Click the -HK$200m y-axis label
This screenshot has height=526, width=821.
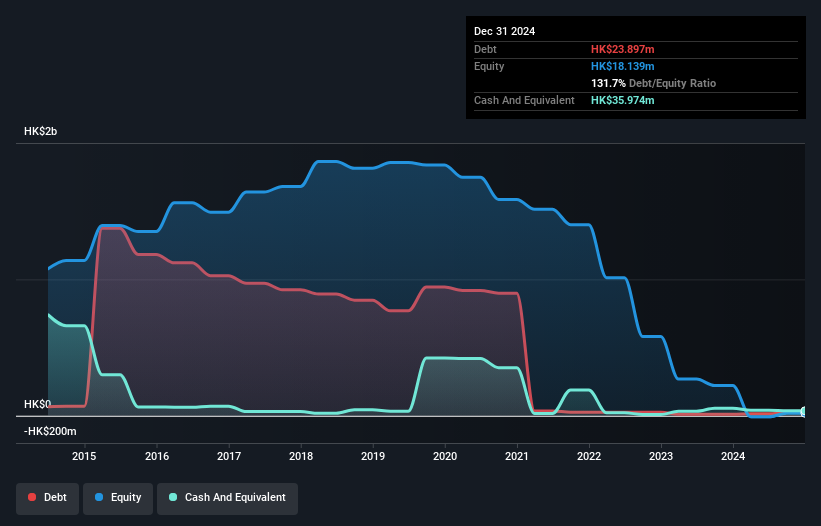[x=50, y=431]
